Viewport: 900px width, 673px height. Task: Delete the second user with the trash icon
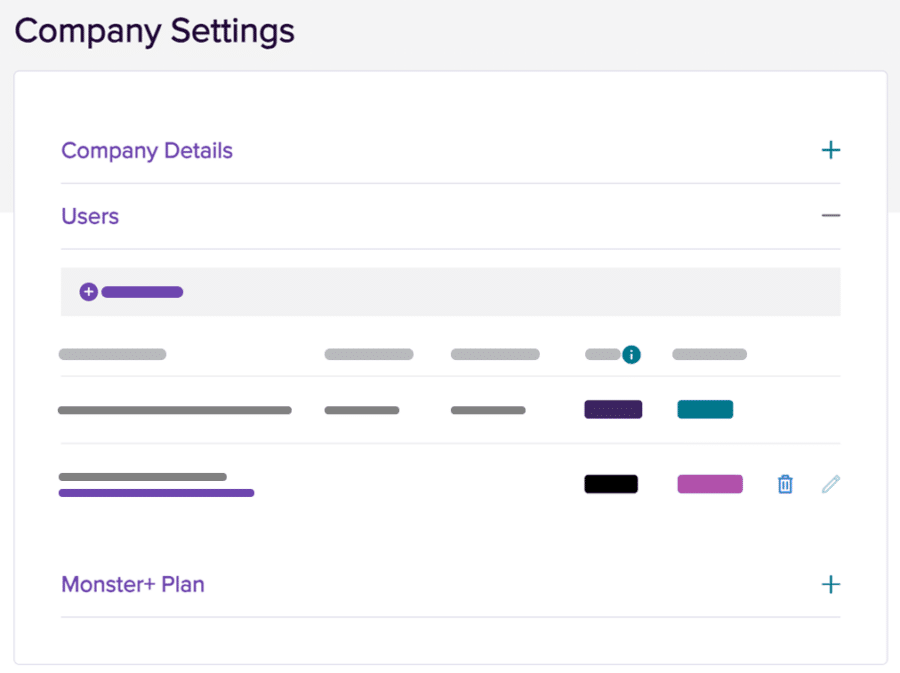click(785, 484)
